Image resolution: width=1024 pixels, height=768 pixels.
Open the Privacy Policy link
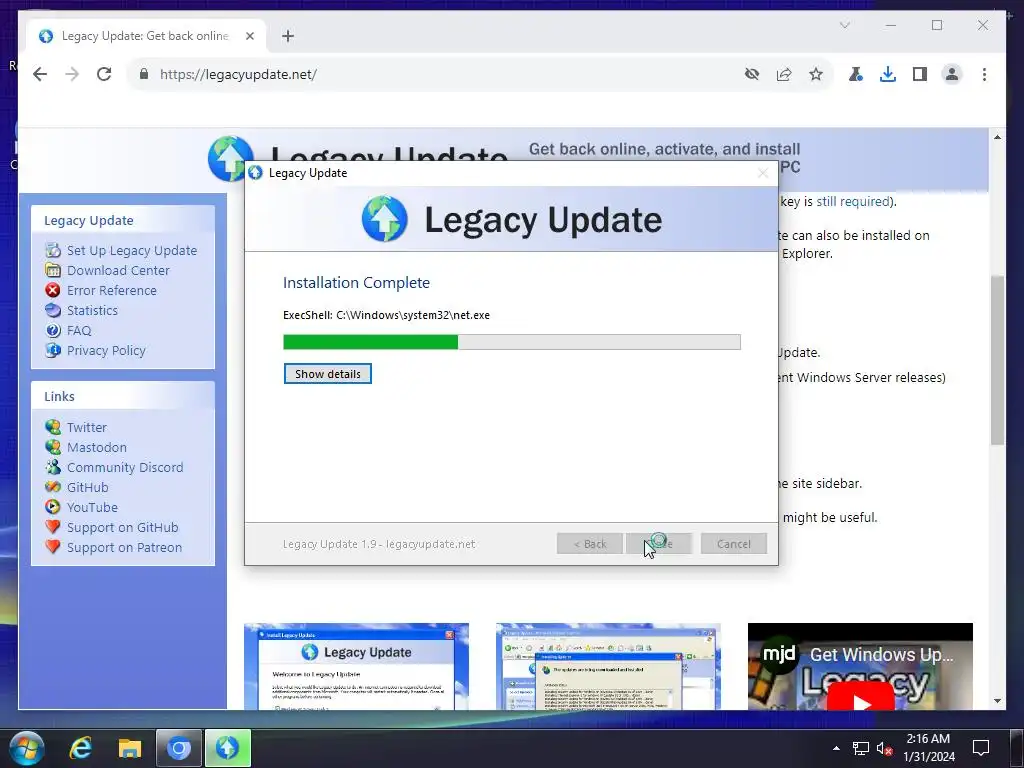coord(106,351)
